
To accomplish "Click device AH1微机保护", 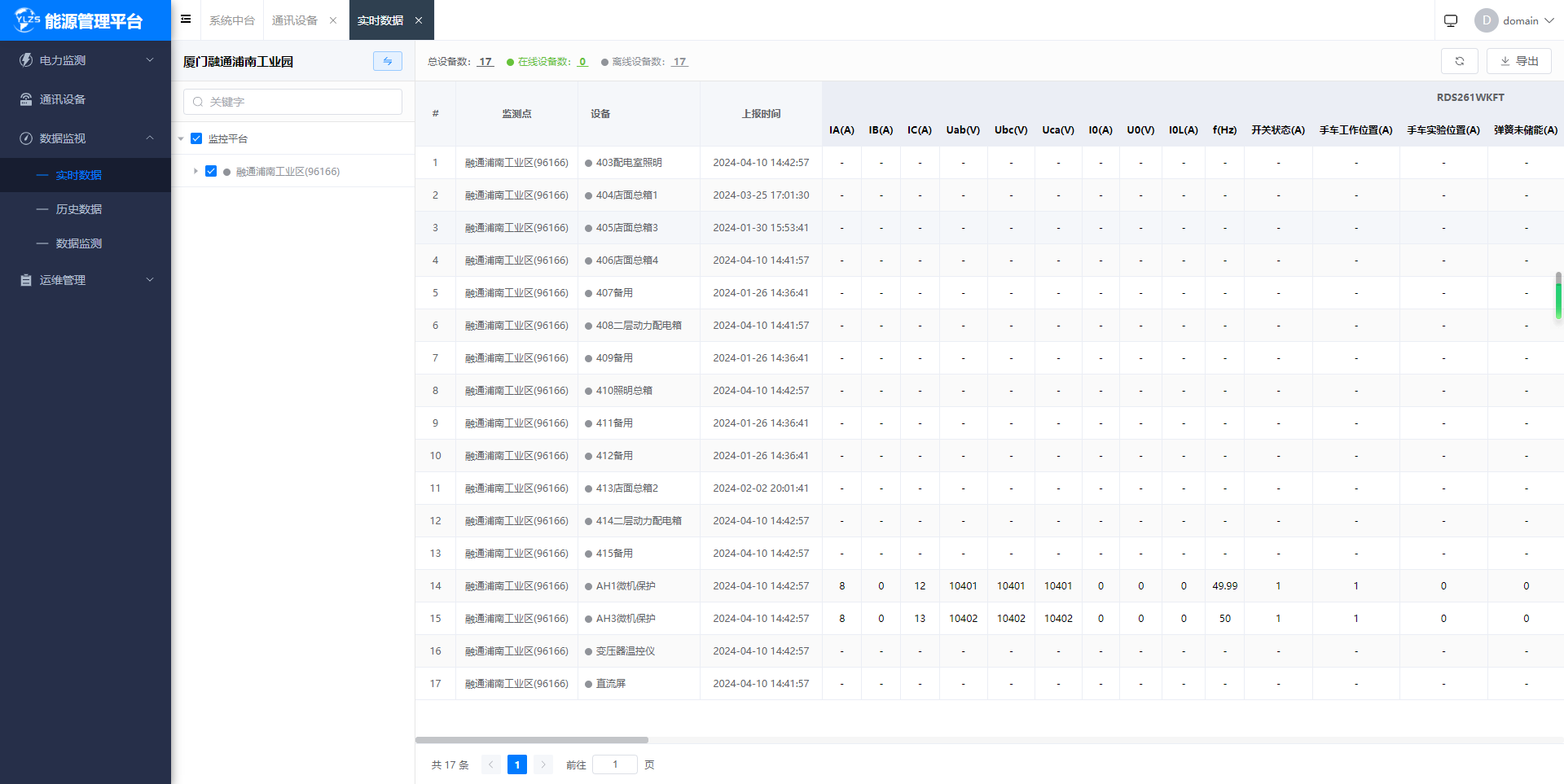I will tap(626, 586).
